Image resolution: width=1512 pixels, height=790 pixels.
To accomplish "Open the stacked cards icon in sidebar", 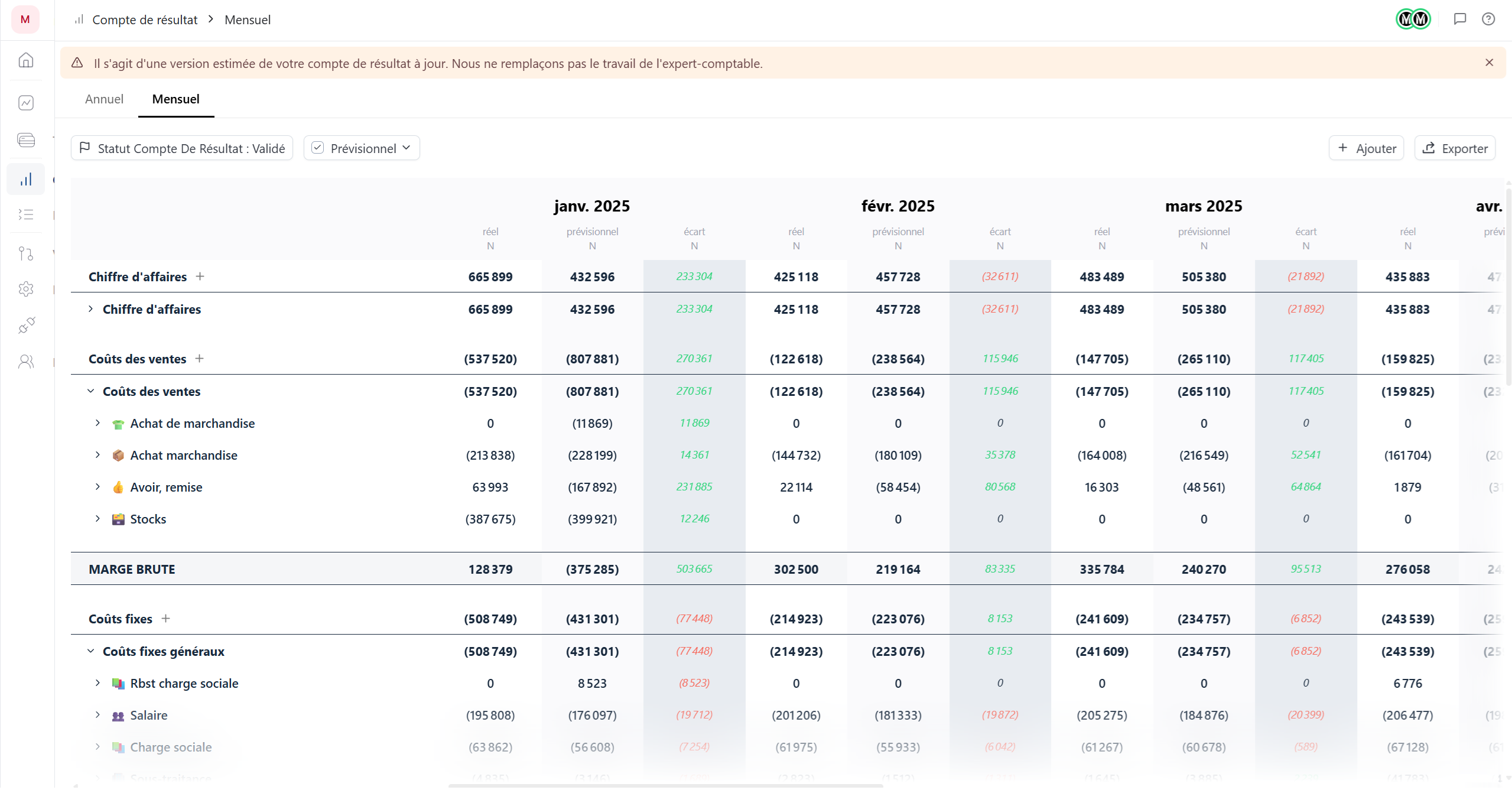I will pyautogui.click(x=26, y=140).
